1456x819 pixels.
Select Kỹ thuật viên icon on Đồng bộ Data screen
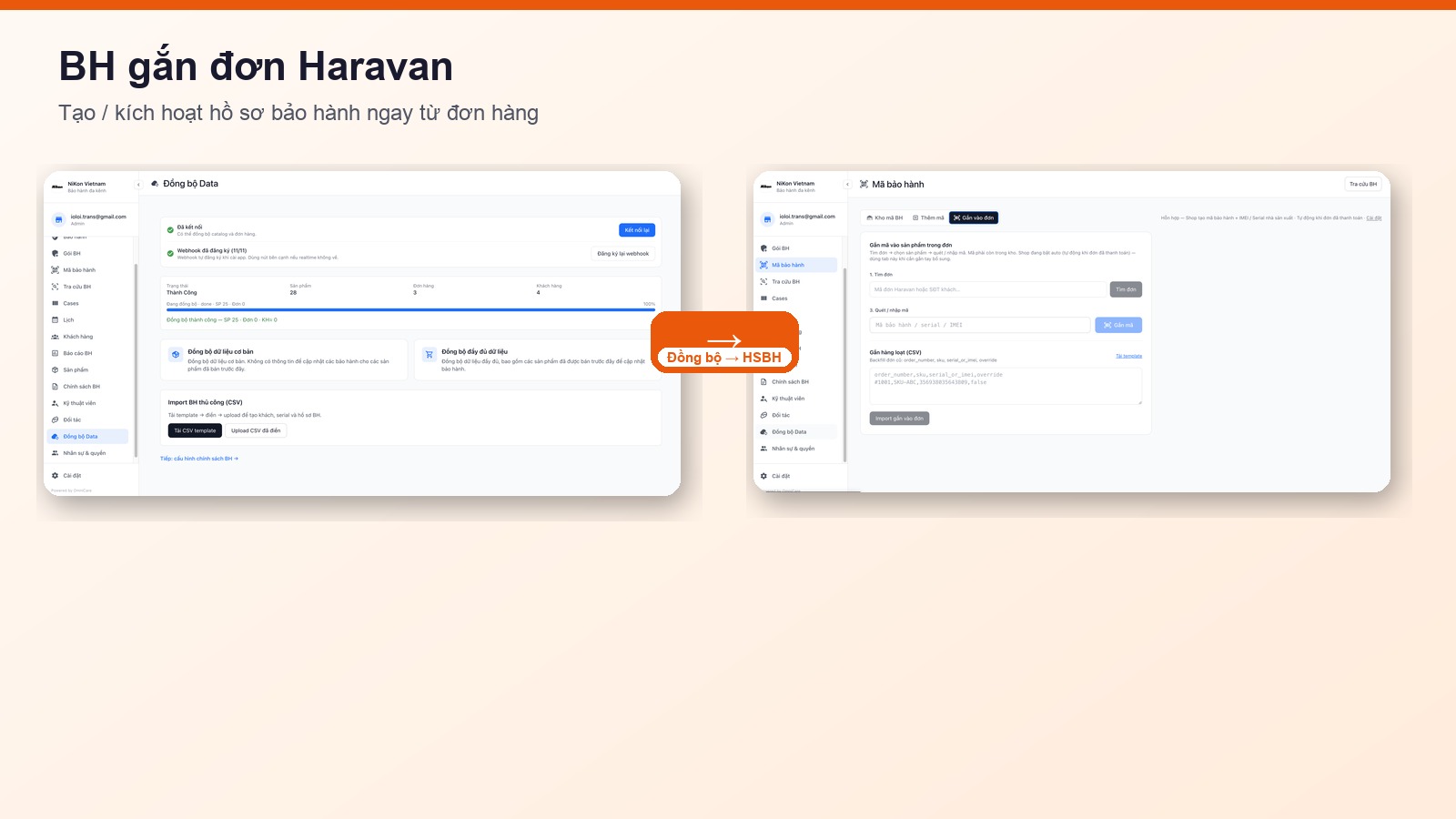pos(55,403)
